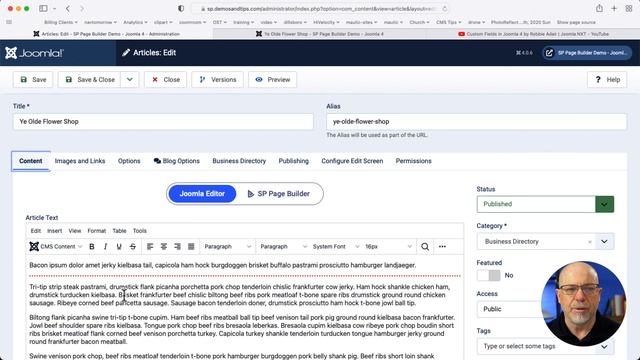
Task: Switch to the Permissions tab
Action: (413, 161)
